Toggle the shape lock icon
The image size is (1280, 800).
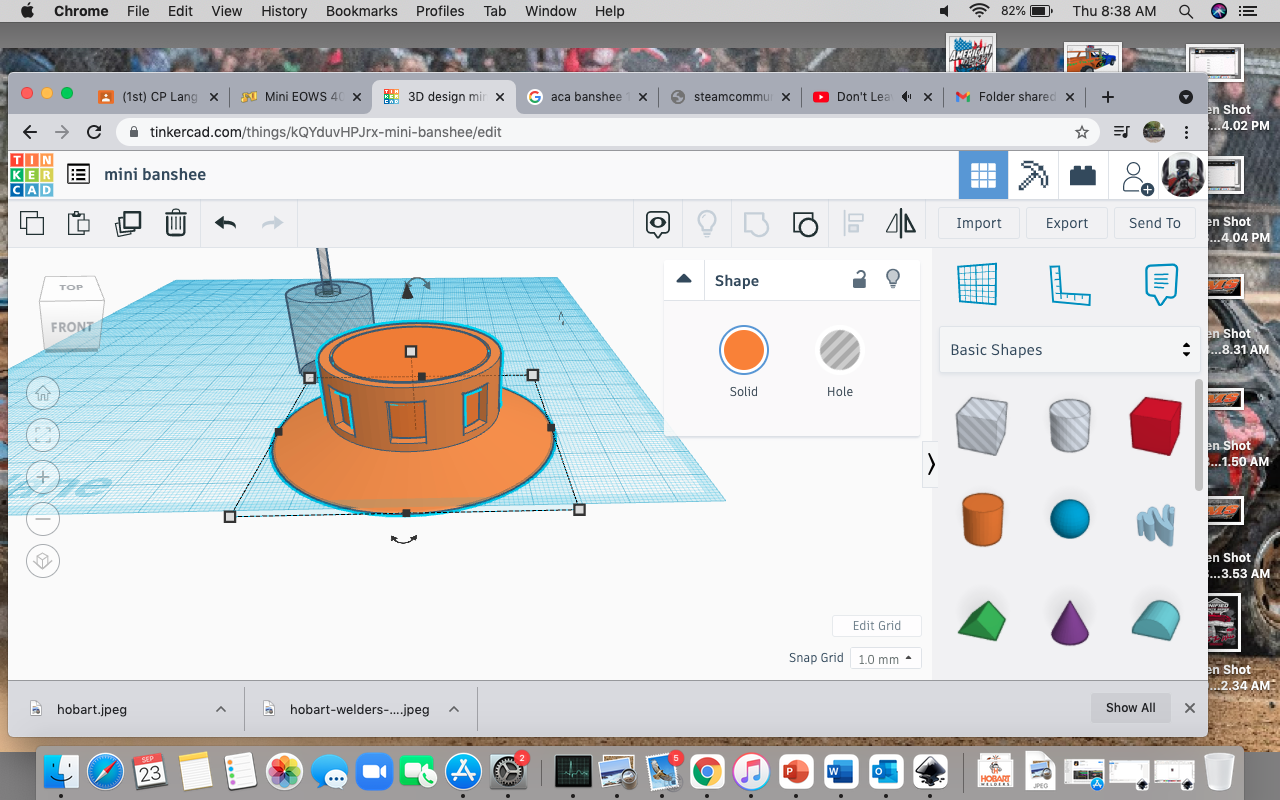(859, 280)
